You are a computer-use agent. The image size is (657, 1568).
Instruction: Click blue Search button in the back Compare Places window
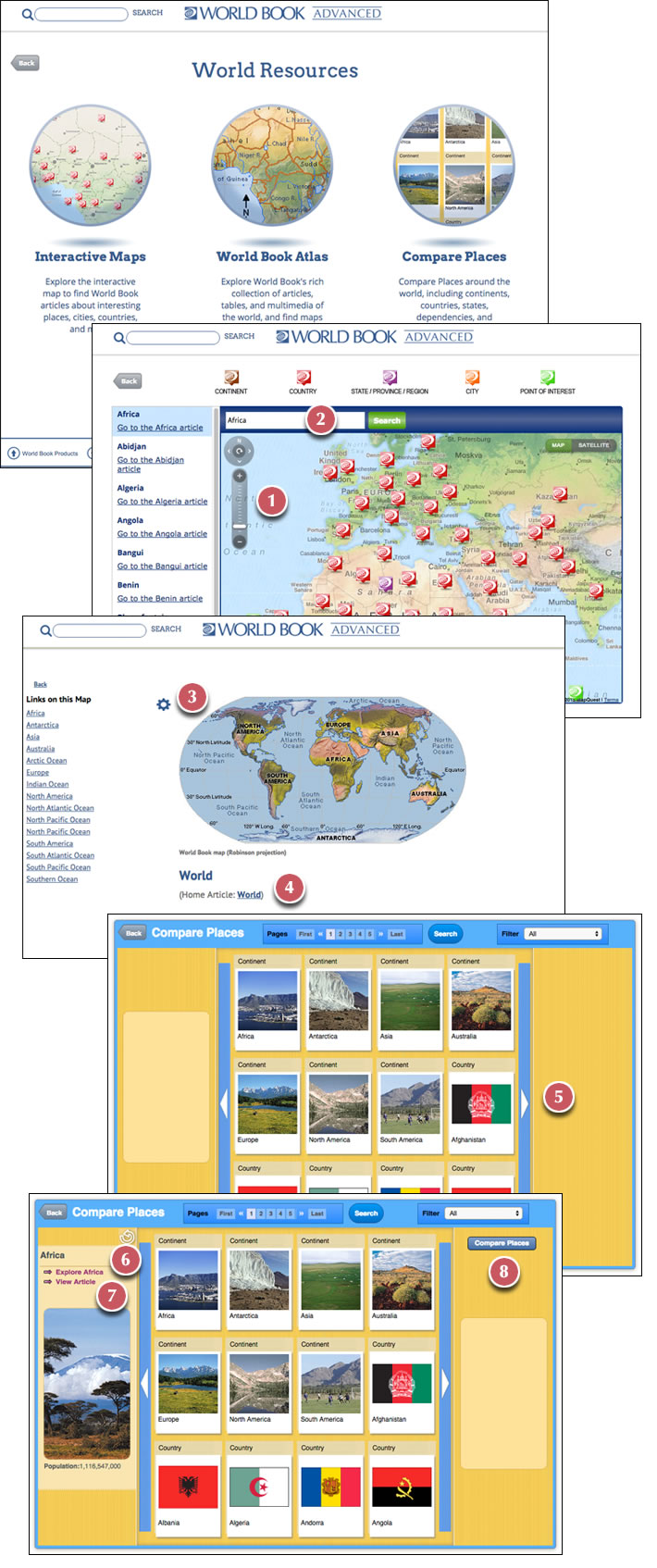pyautogui.click(x=445, y=933)
